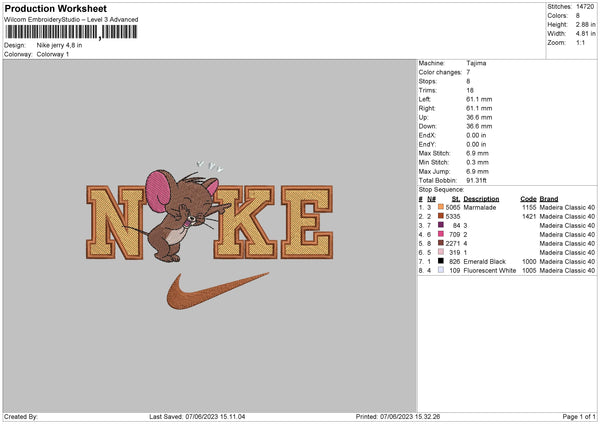Click the Stitches count 14720
The image size is (600, 424).
(585, 7)
